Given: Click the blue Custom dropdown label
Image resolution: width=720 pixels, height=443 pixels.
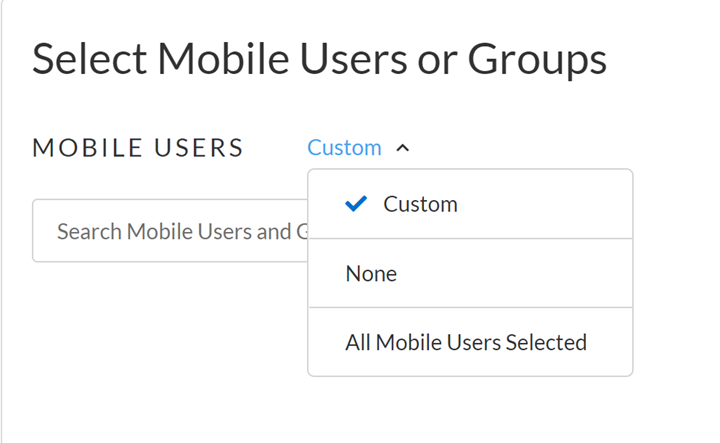Looking at the screenshot, I should pyautogui.click(x=344, y=148).
